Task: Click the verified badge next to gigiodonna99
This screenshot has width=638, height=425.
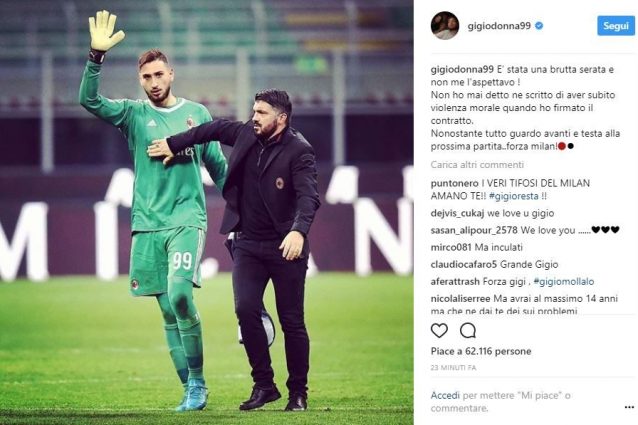Action: (539, 26)
